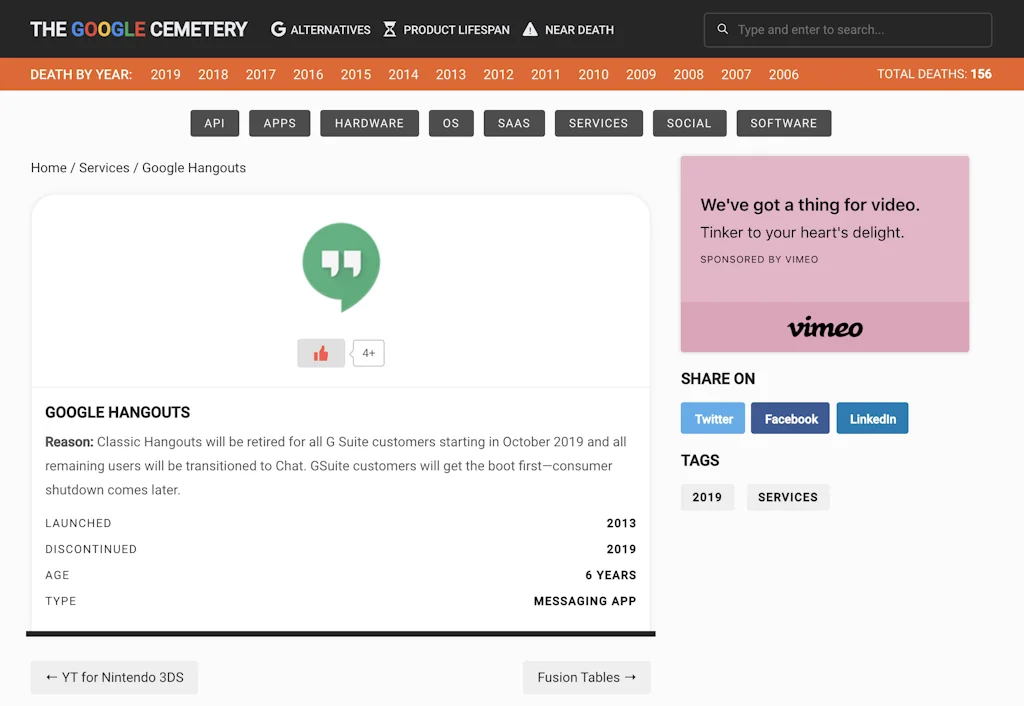Navigate forward to Fusion Tables

click(x=586, y=677)
